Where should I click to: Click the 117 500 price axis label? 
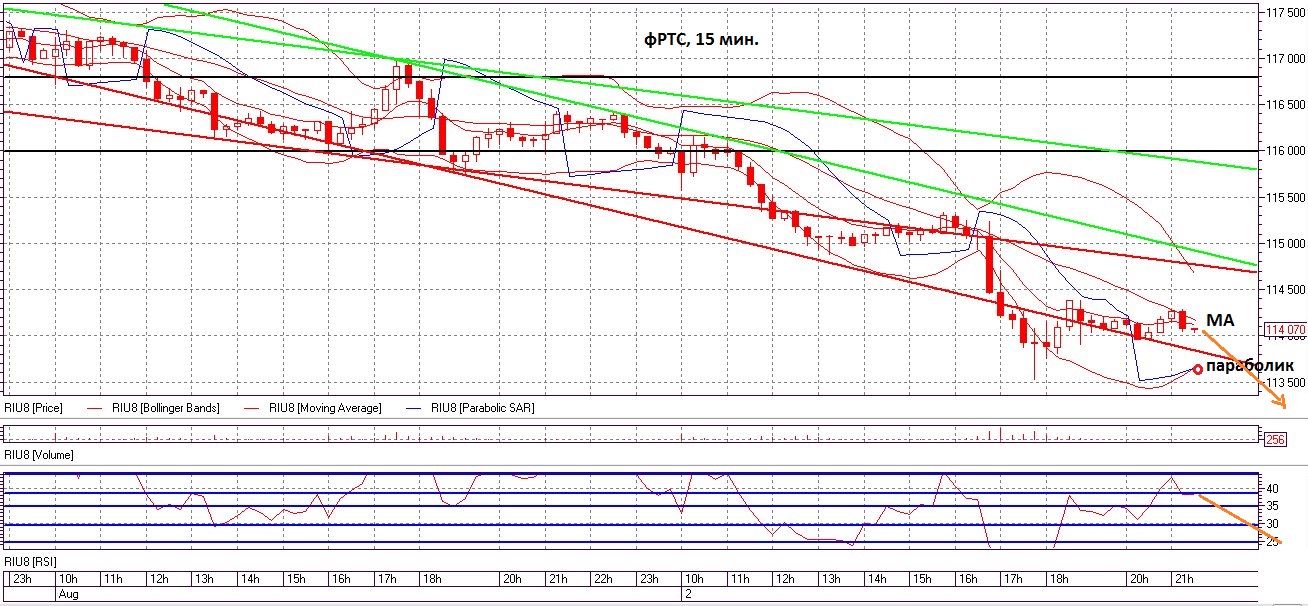pos(1284,13)
